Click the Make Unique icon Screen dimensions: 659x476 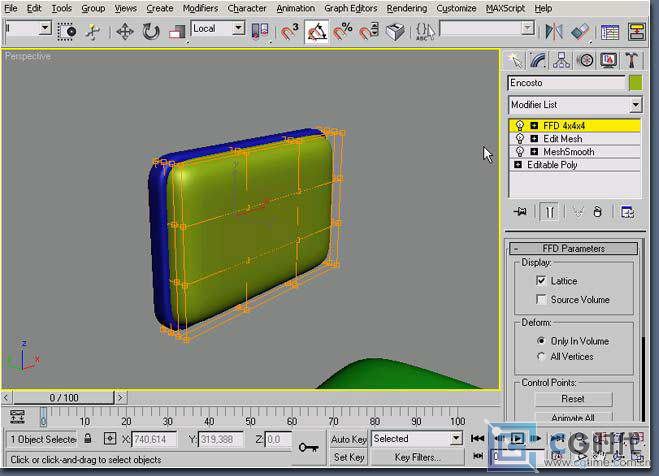pyautogui.click(x=578, y=212)
